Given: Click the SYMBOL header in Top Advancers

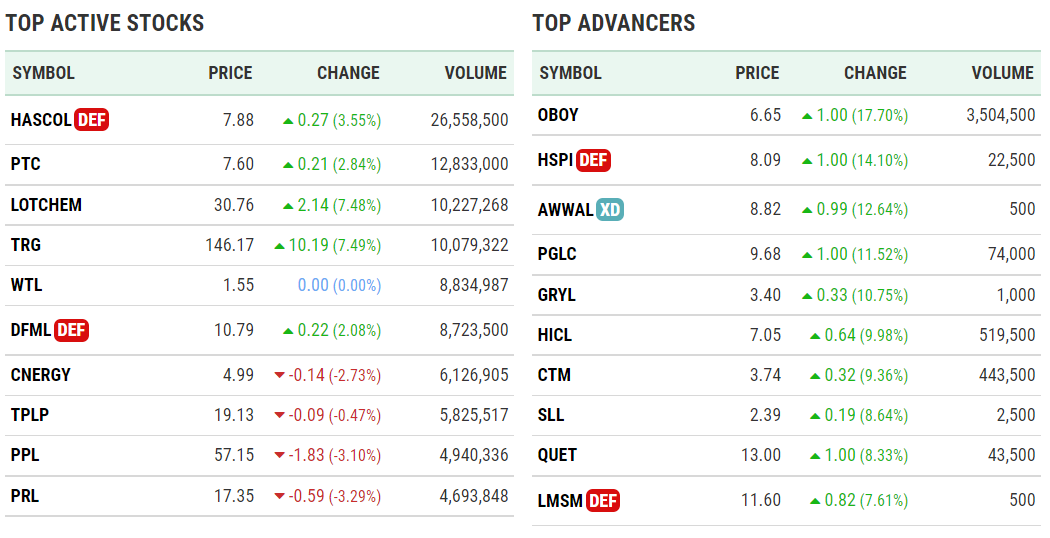Looking at the screenshot, I should (571, 73).
